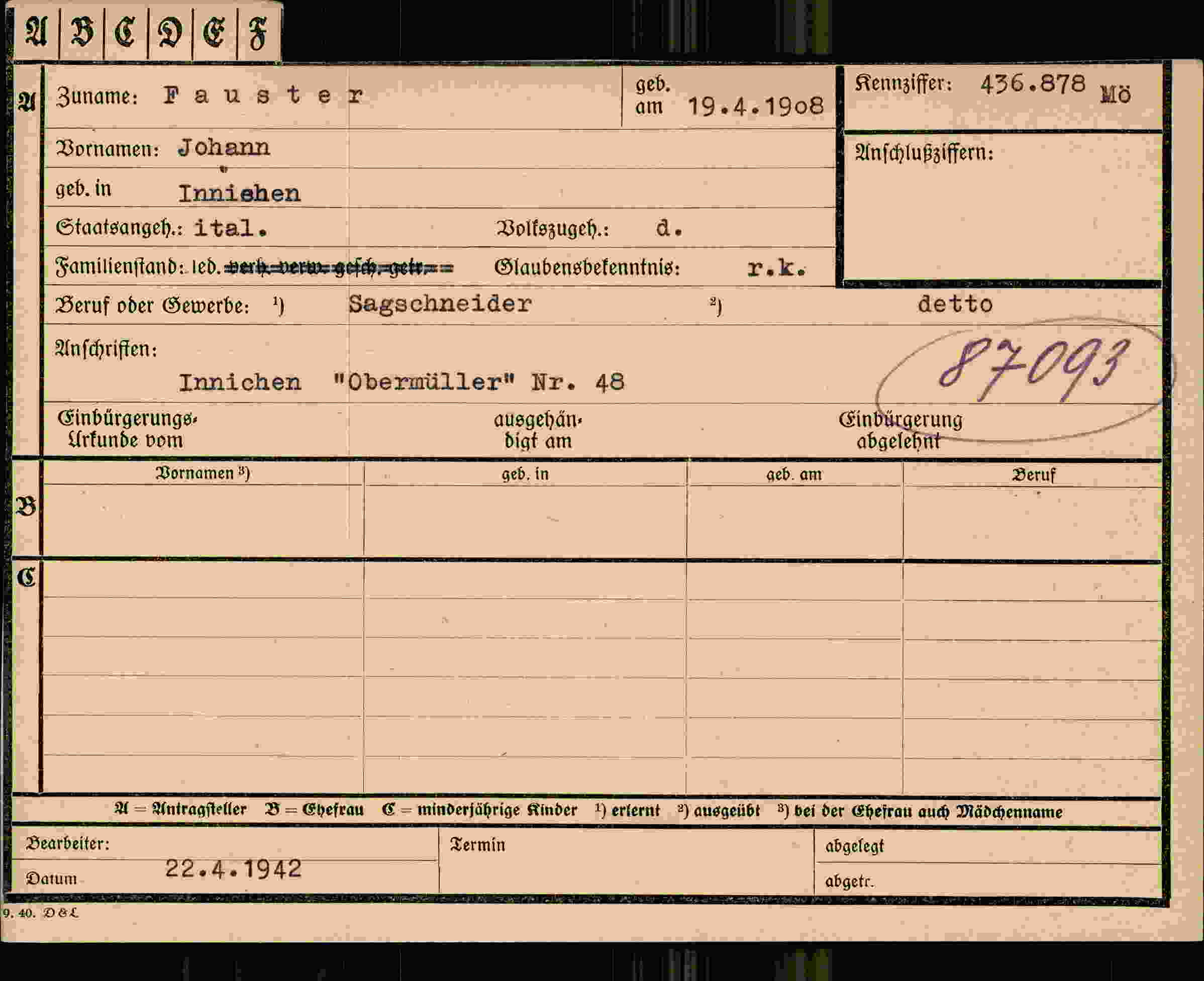The image size is (1204, 981).
Task: Click the footnote '3) bei der Ehefrau auch Mädchenname'
Action: click(920, 812)
